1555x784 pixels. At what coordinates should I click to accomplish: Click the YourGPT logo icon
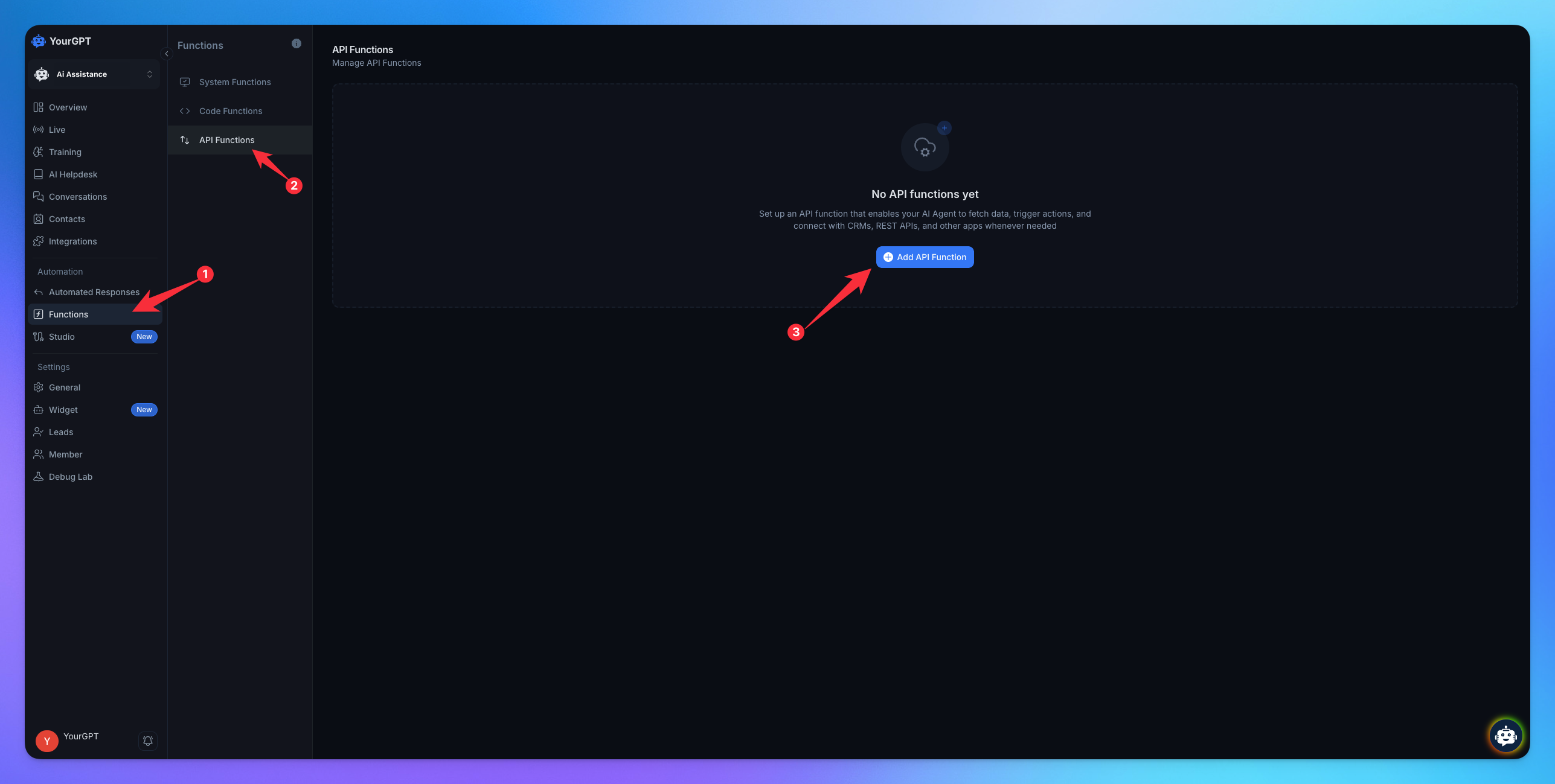tap(39, 41)
